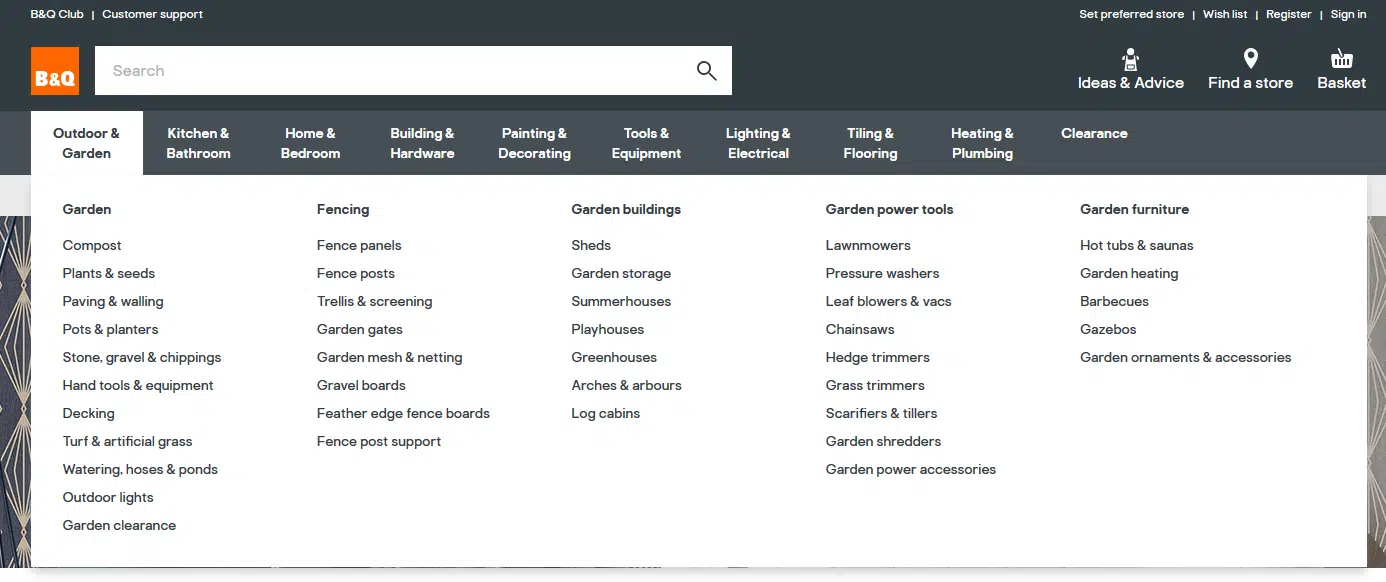Click Set preferred store link
The width and height of the screenshot is (1386, 582).
click(x=1131, y=14)
